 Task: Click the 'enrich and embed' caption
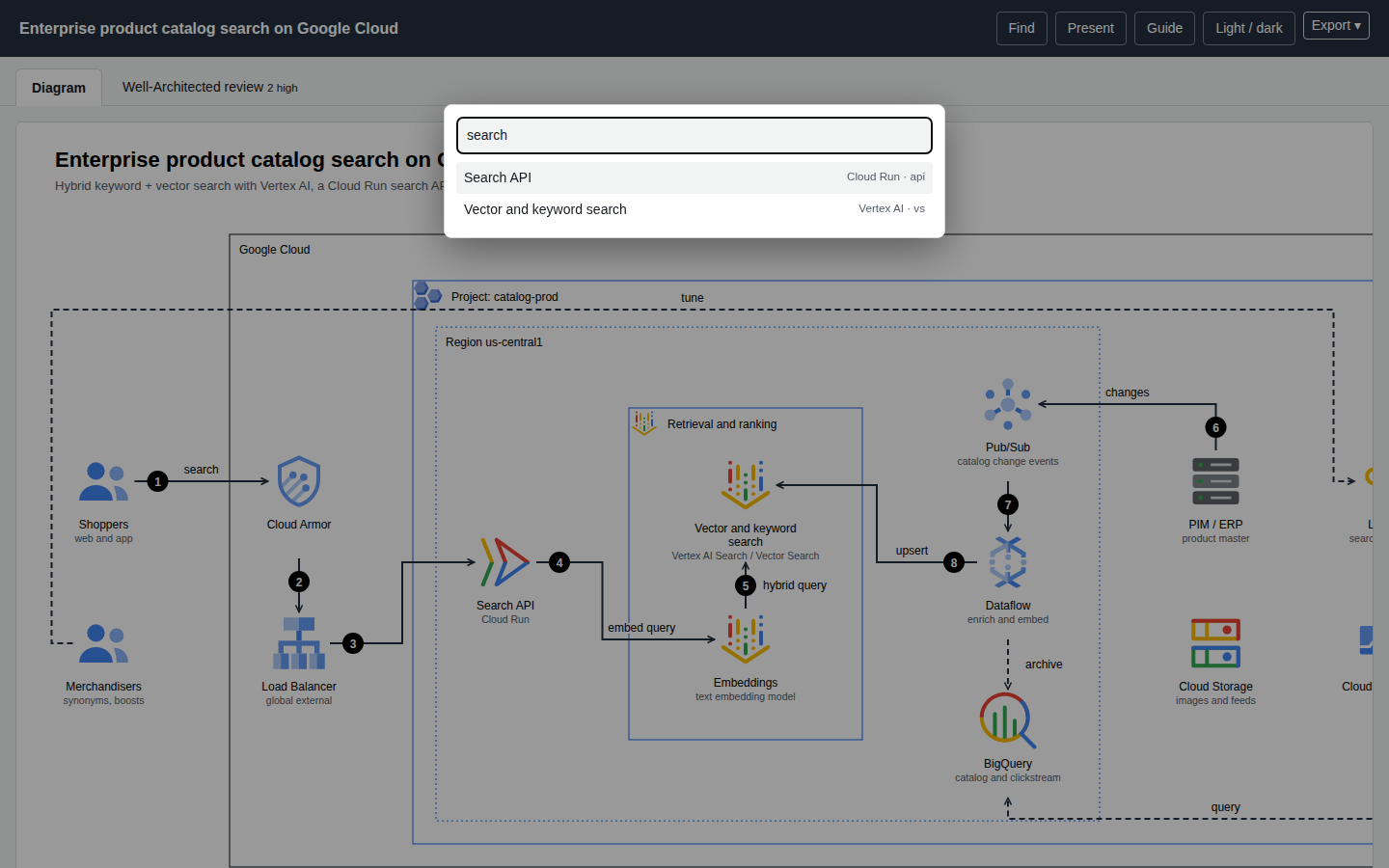pyautogui.click(x=1008, y=620)
